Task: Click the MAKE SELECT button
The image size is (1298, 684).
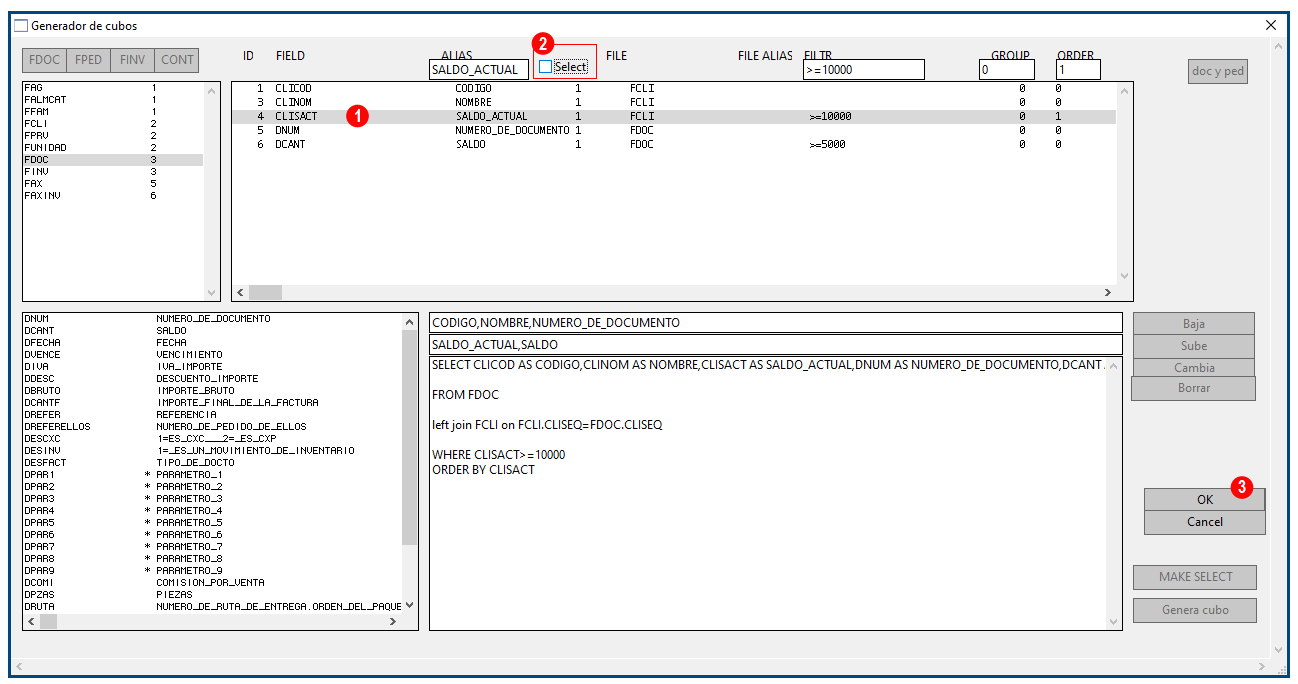Action: coord(1195,577)
